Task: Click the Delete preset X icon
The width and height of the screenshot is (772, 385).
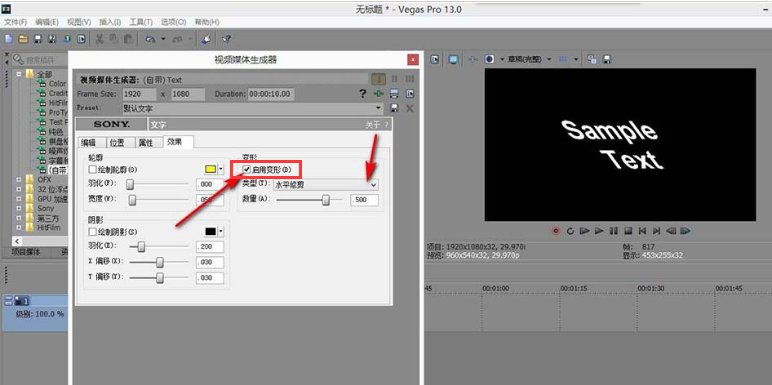Action: 409,108
